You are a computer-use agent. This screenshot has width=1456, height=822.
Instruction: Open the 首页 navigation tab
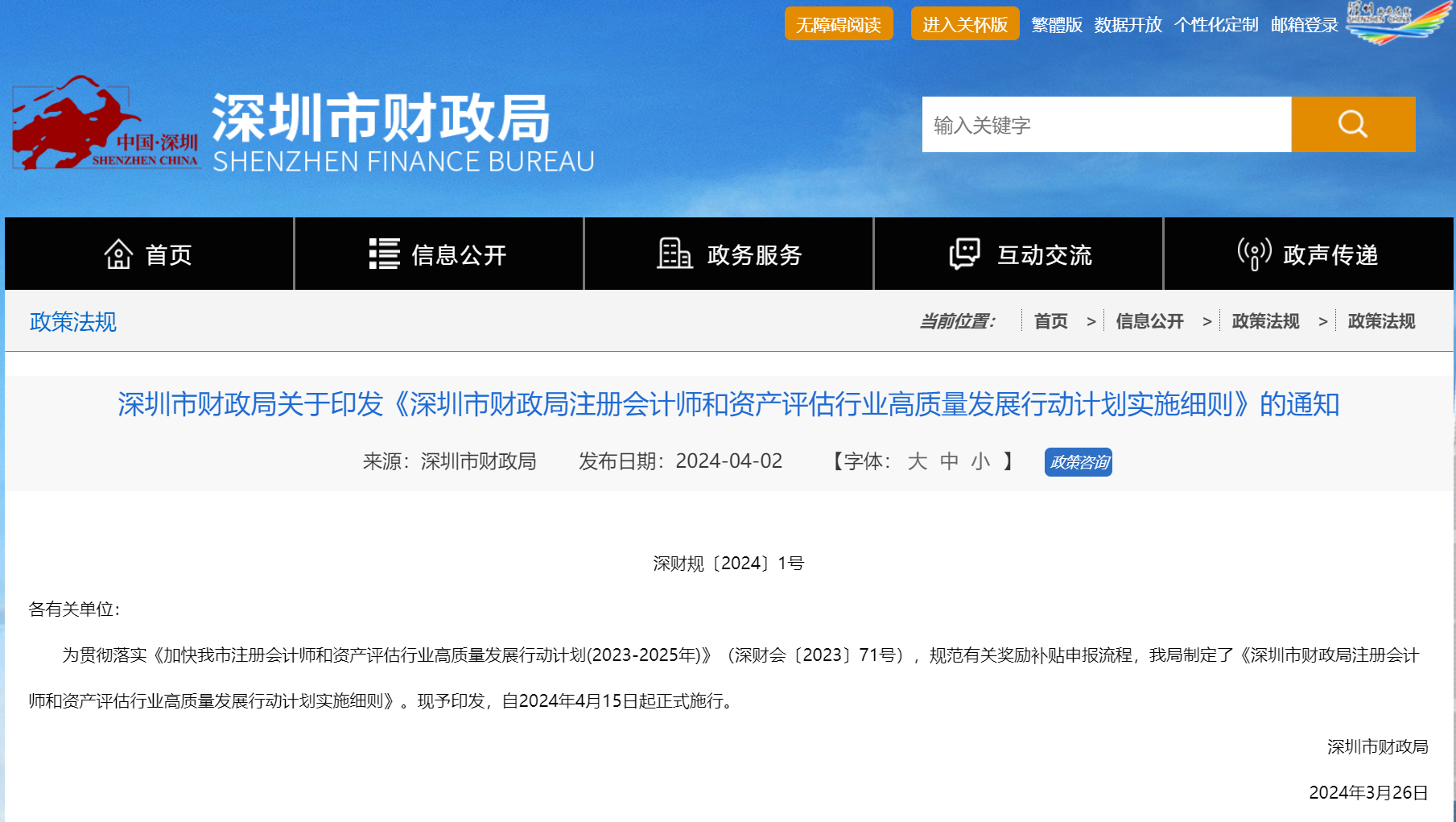[149, 254]
